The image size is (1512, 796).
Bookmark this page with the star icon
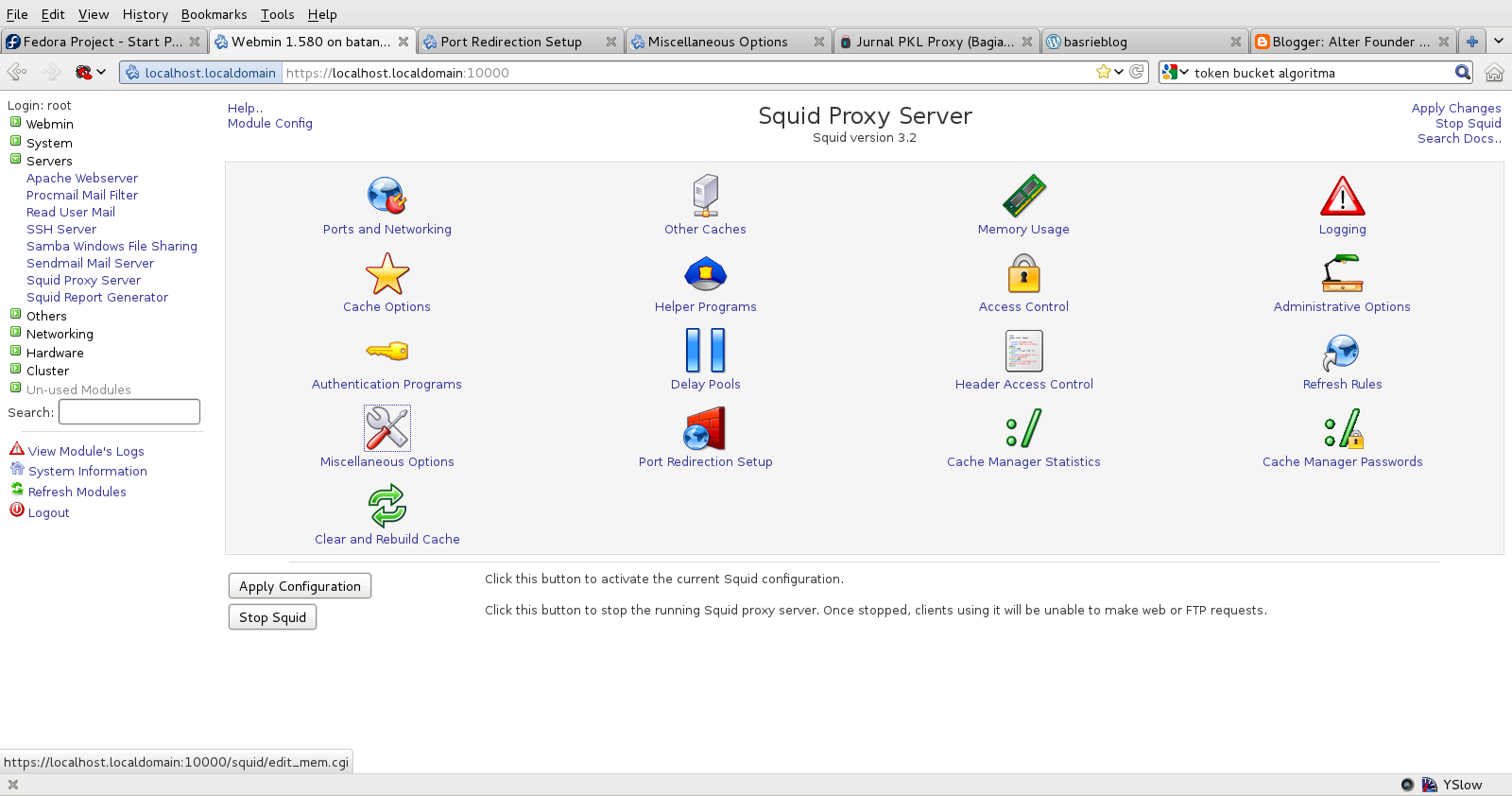[1103, 72]
